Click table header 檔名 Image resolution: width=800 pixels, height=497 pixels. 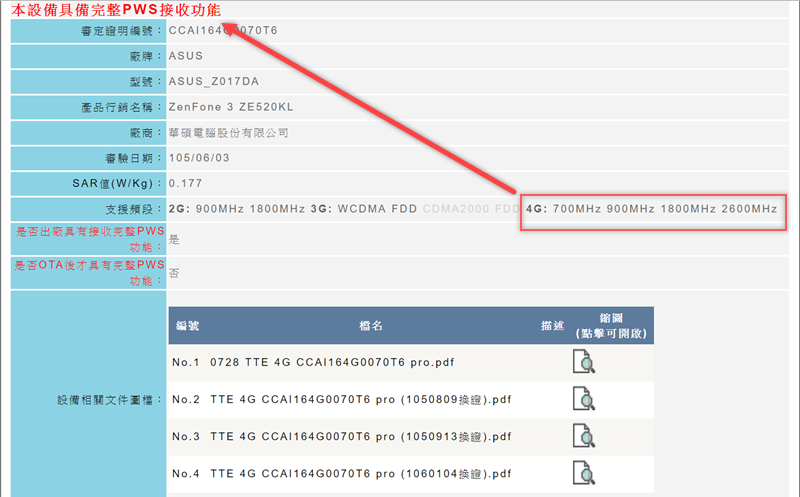pos(371,326)
